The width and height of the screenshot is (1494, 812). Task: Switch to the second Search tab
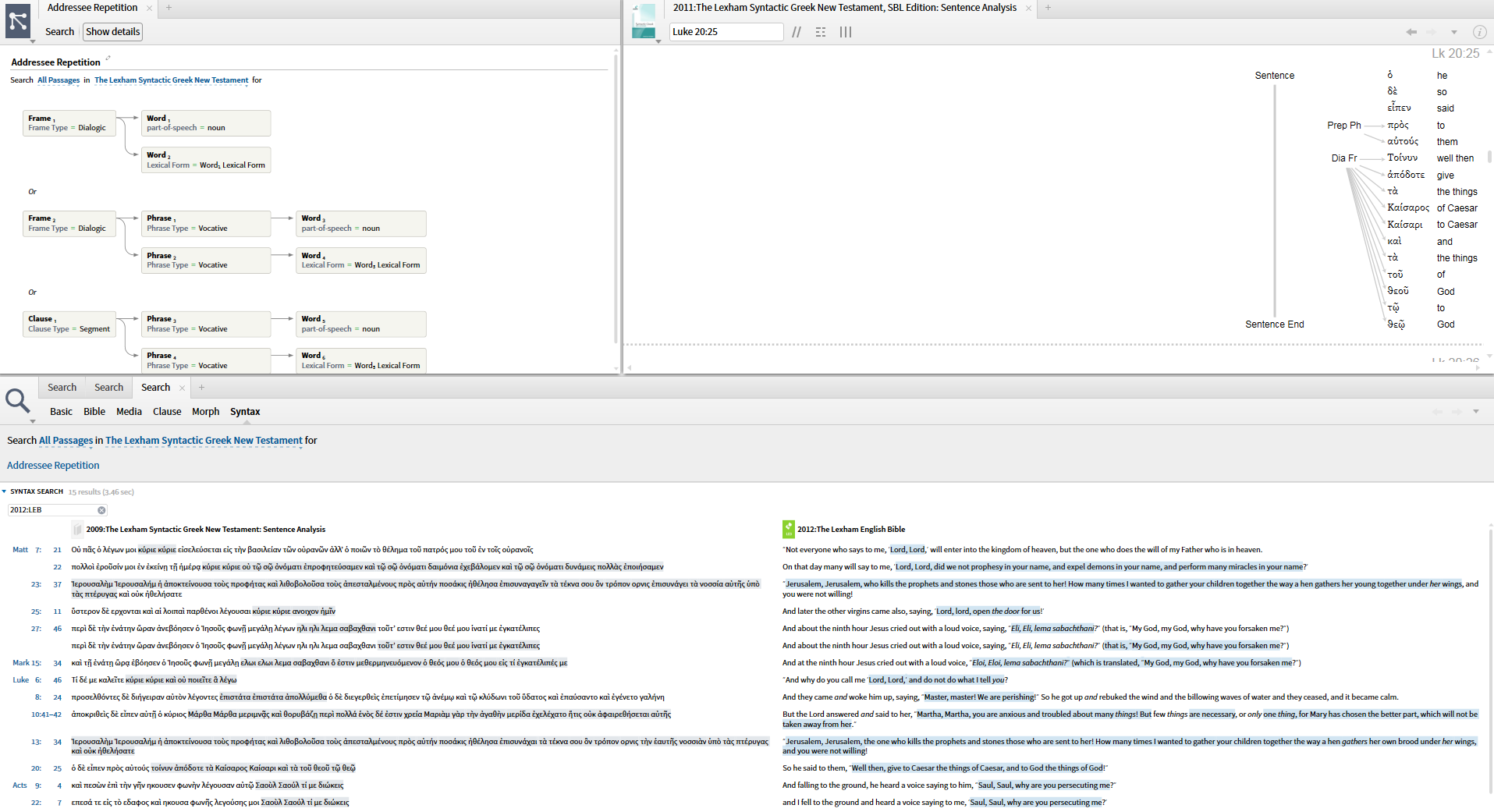(109, 388)
